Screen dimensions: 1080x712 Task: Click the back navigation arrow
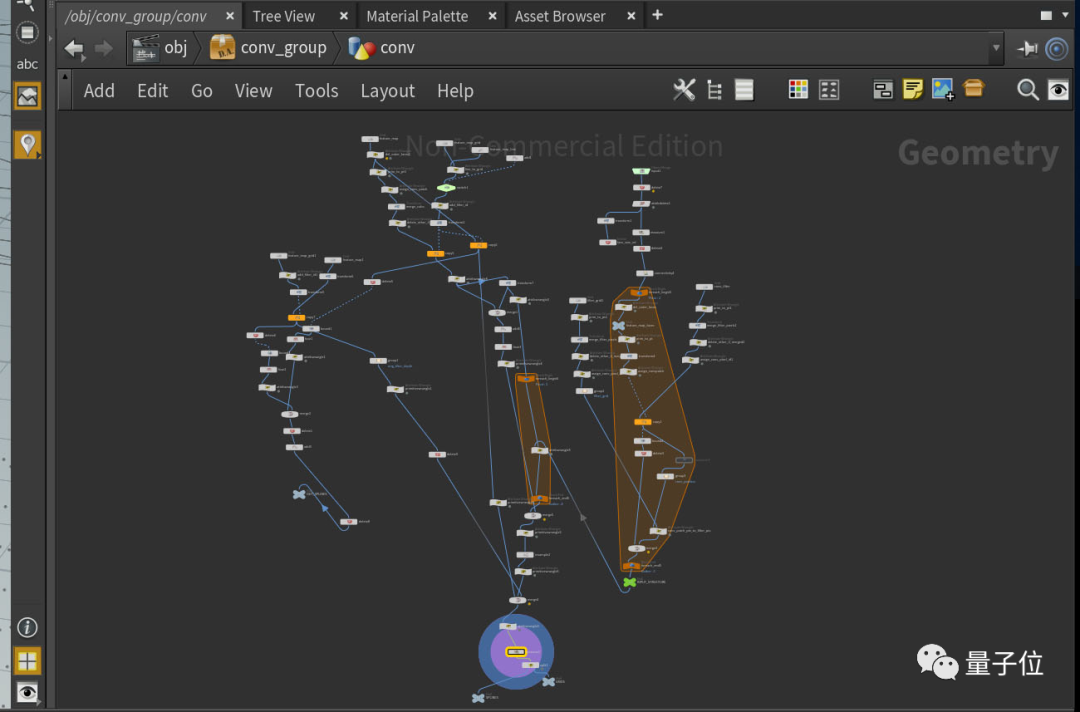[74, 47]
